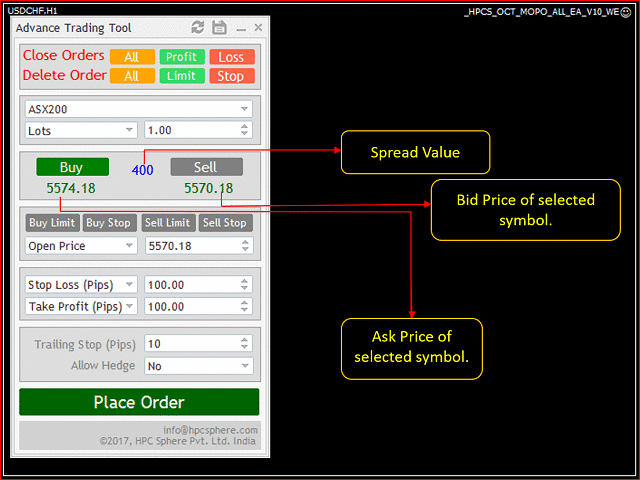
Task: Click the save floppy disk icon
Action: pos(219,27)
